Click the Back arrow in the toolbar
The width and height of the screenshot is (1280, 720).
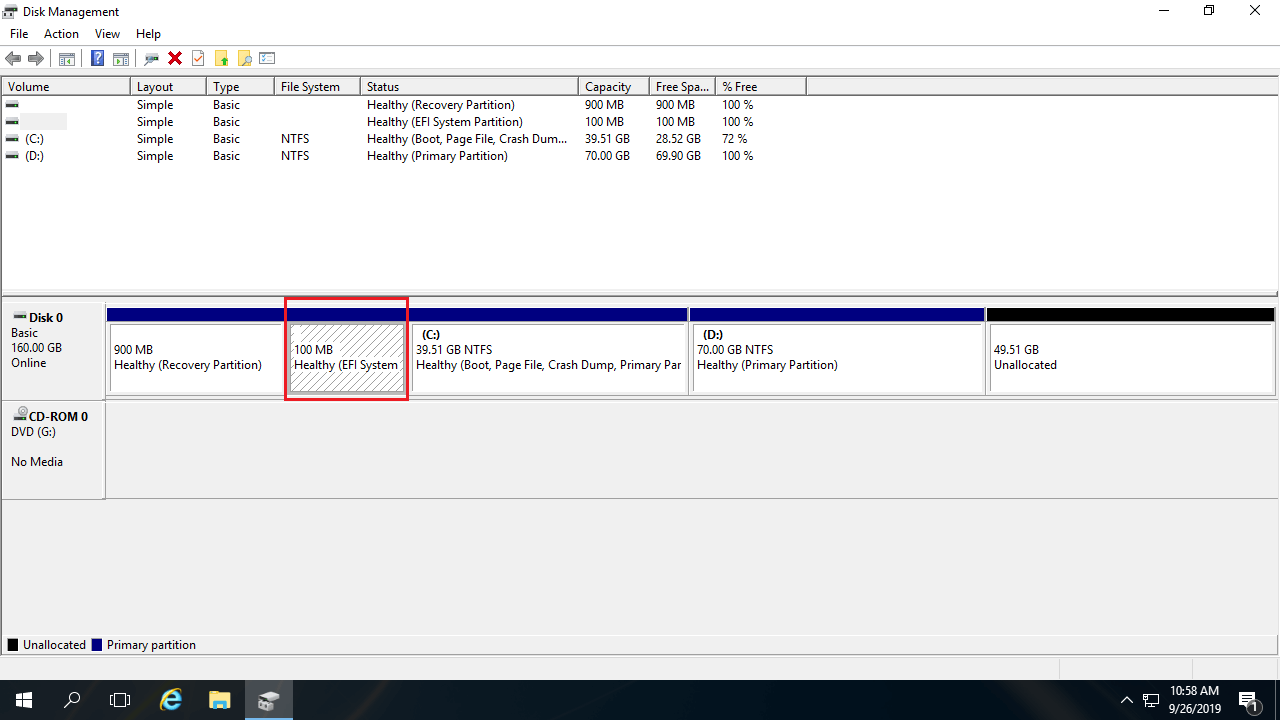click(x=13, y=58)
